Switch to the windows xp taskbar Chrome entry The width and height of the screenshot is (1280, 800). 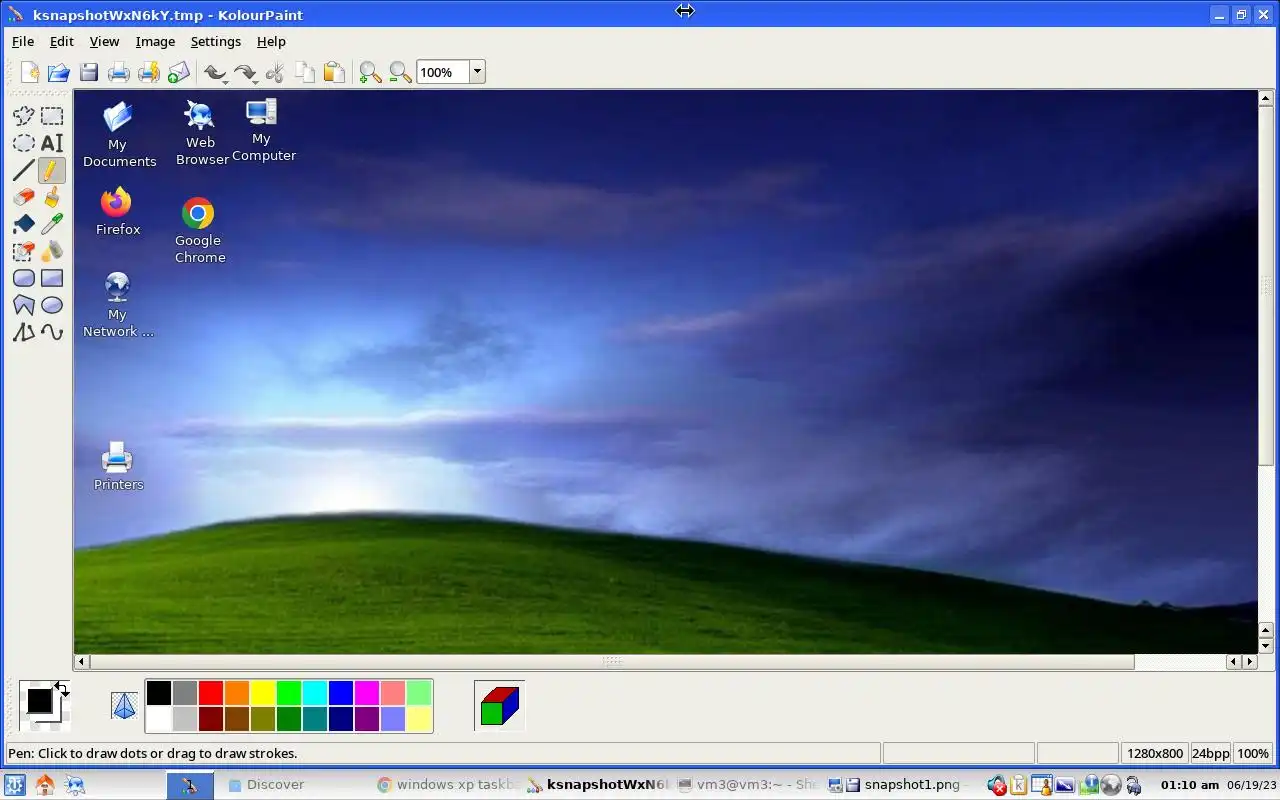click(x=447, y=785)
